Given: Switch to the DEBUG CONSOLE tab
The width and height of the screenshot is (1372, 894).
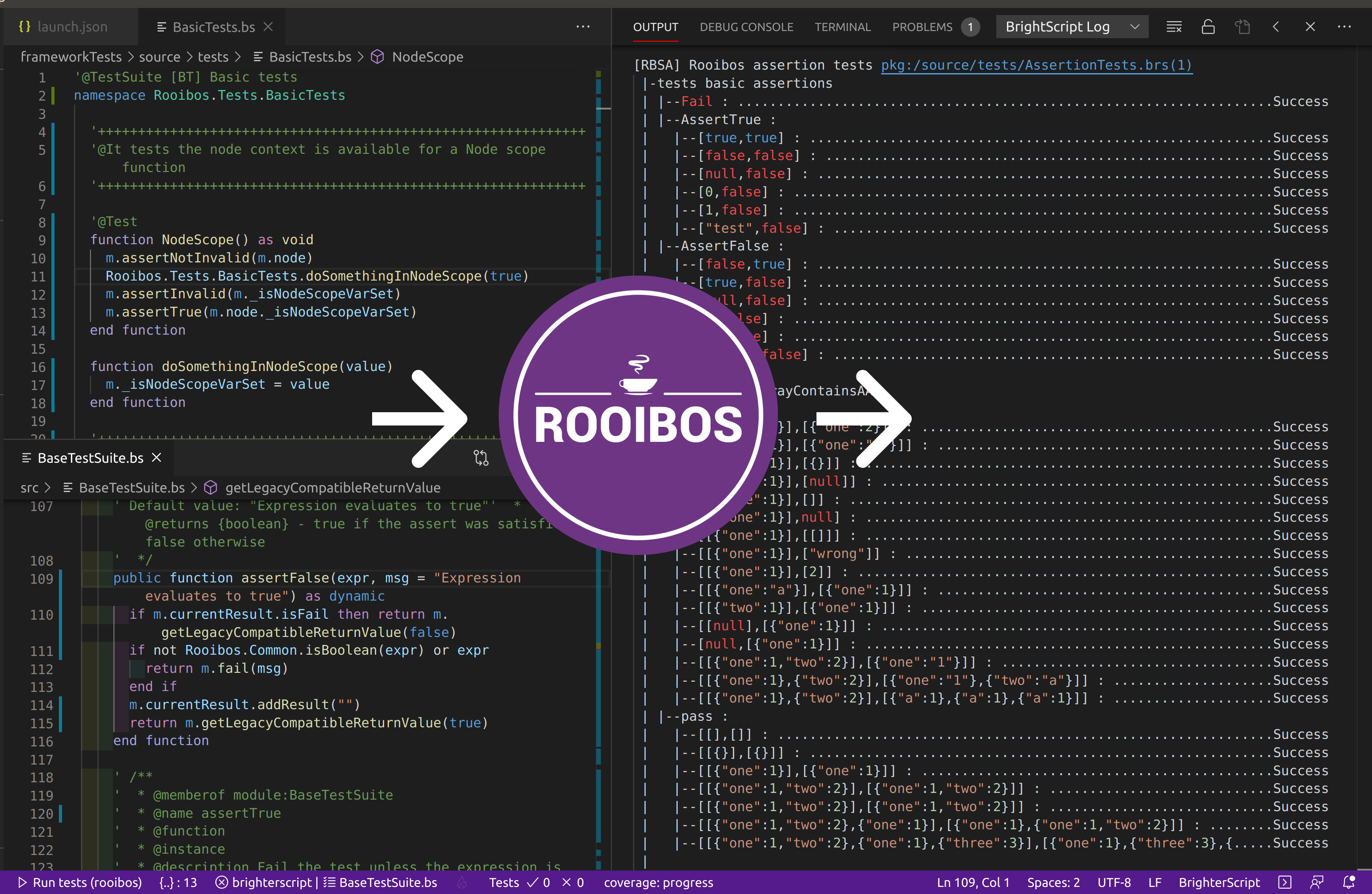Looking at the screenshot, I should tap(746, 27).
